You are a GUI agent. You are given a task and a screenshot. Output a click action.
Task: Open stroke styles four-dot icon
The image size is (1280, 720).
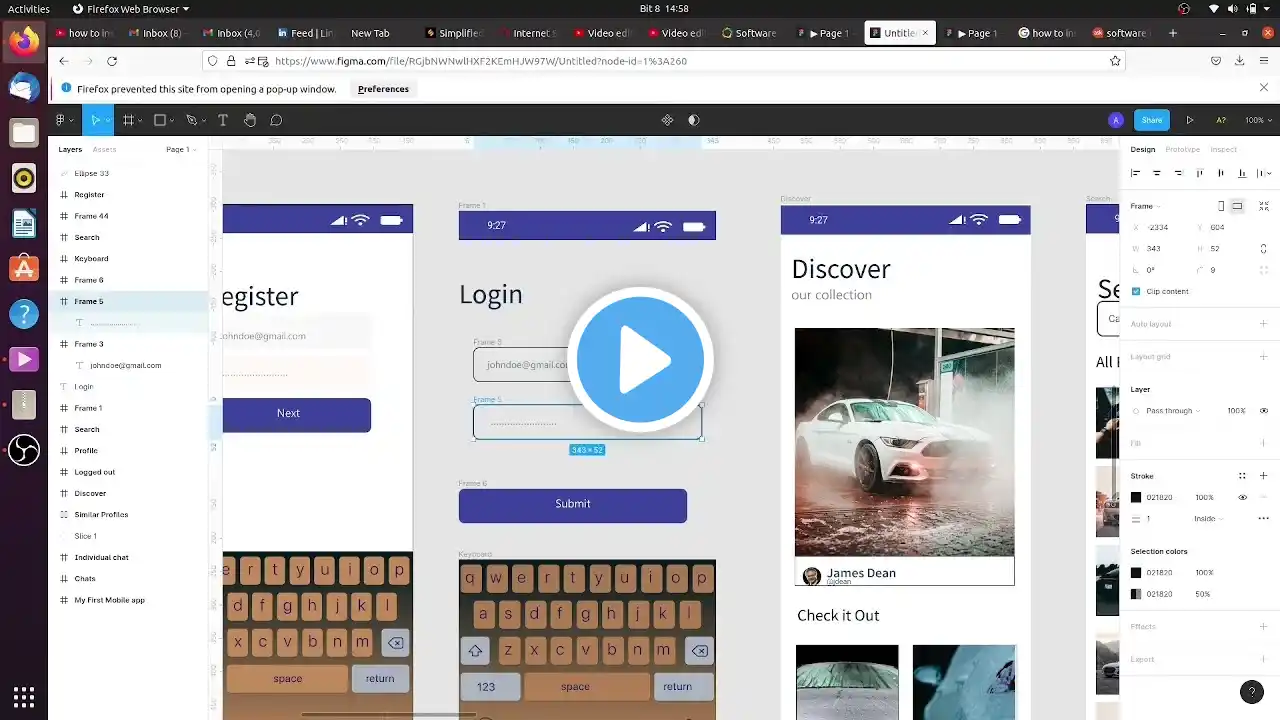coord(1242,476)
